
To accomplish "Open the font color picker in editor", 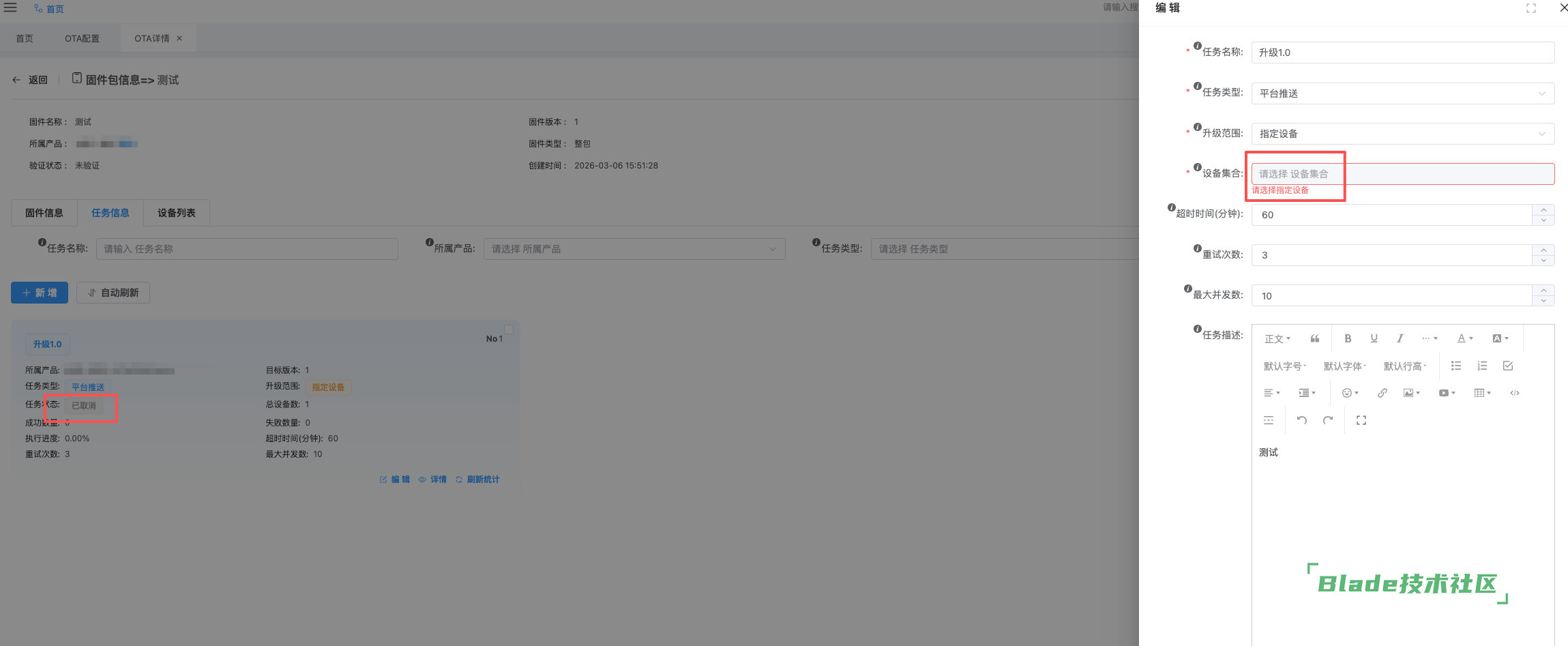I will 1464,338.
